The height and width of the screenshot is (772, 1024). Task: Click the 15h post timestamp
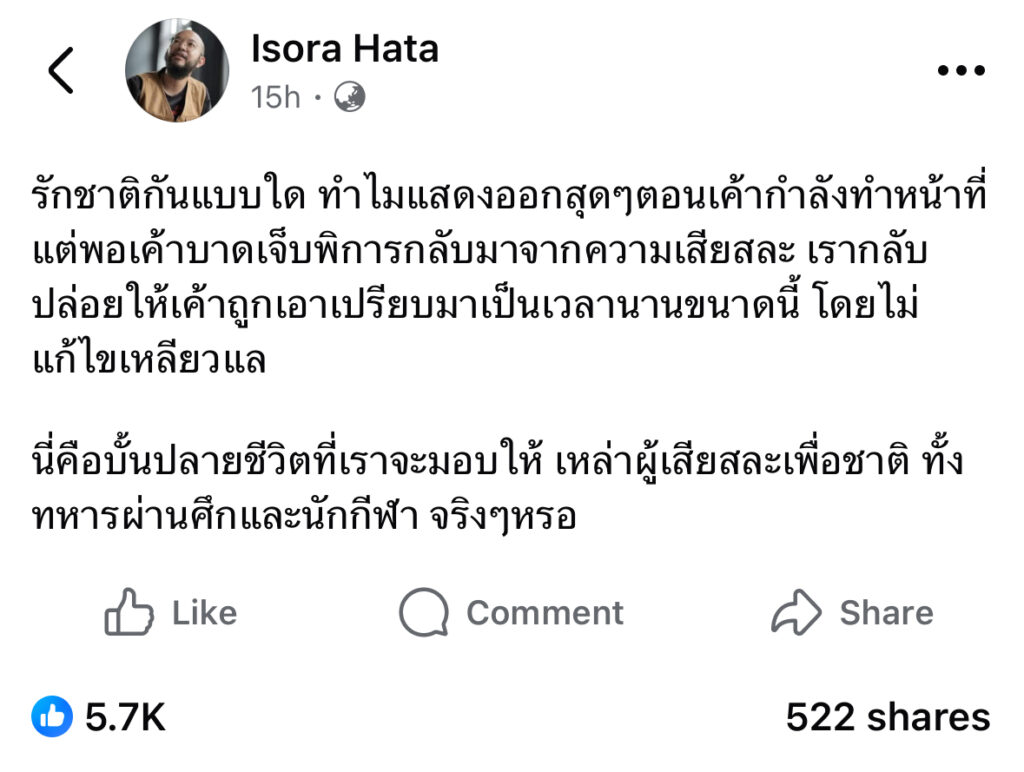(x=276, y=97)
